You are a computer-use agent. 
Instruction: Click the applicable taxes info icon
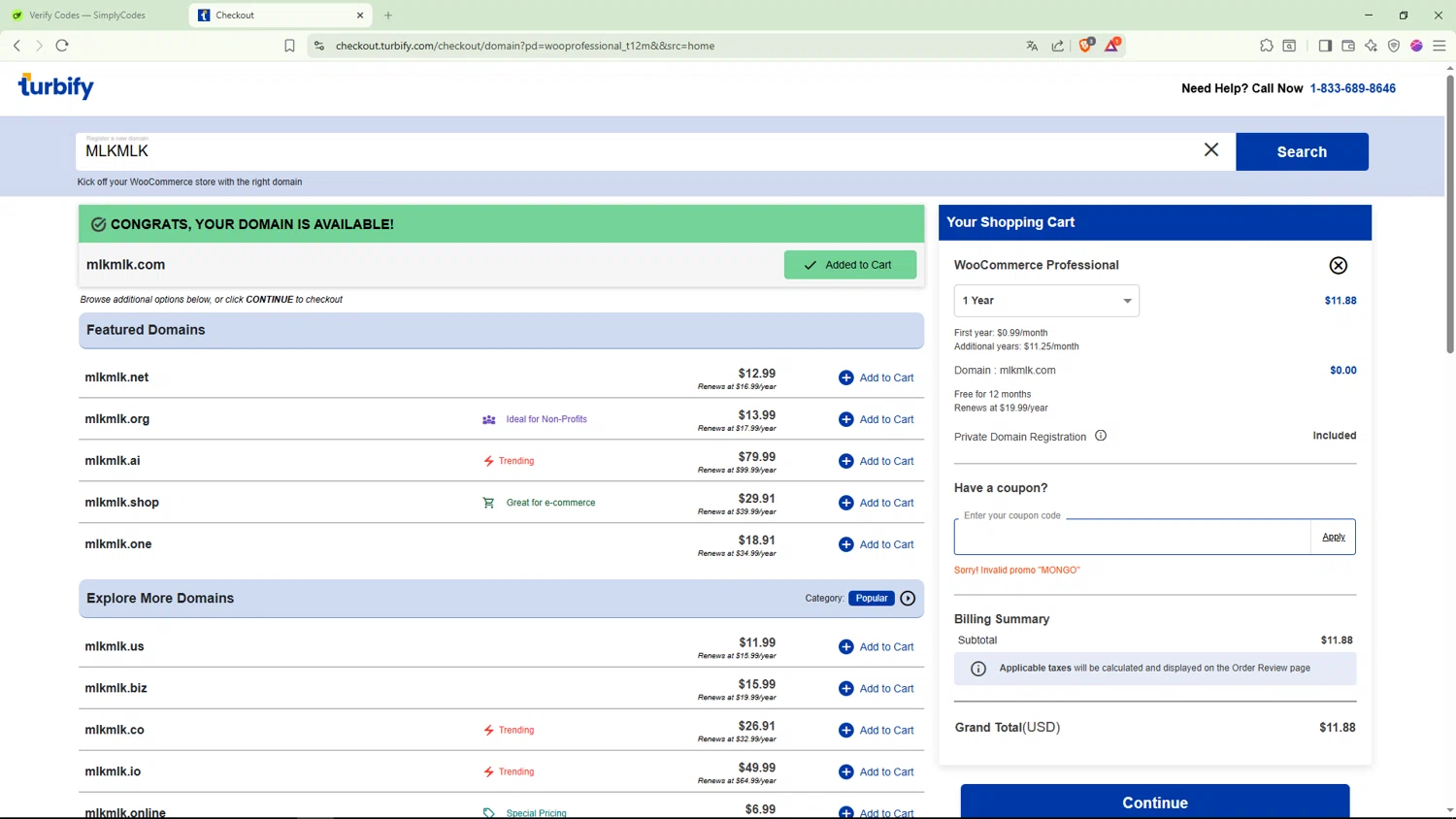[978, 669]
